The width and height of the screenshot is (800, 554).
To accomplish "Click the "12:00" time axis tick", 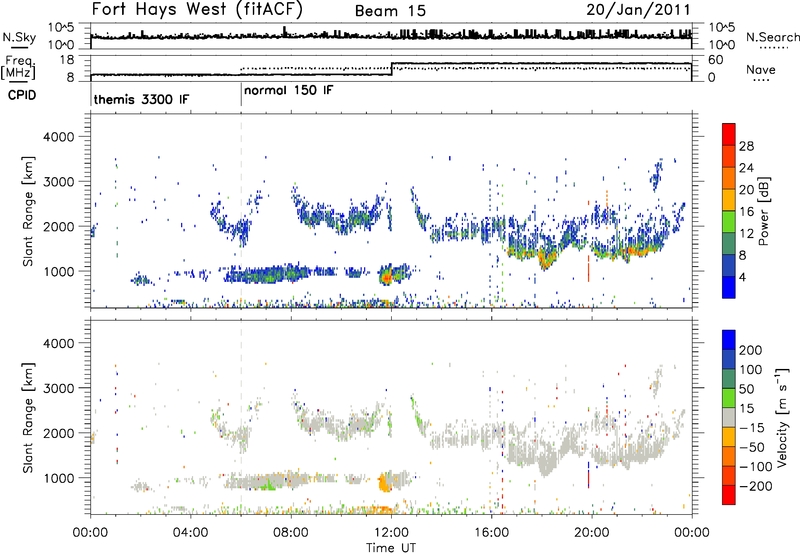I will click(391, 533).
